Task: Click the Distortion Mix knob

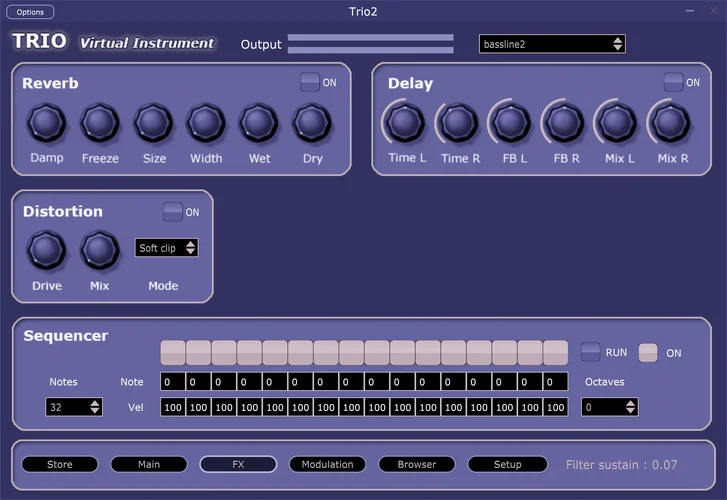Action: click(99, 250)
